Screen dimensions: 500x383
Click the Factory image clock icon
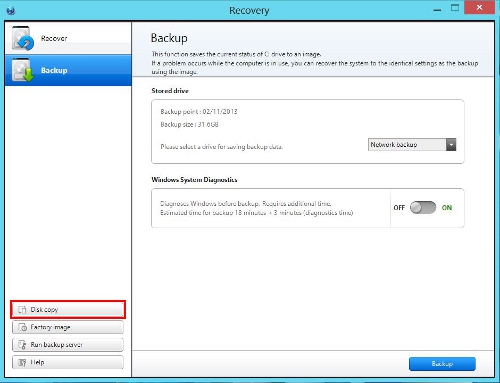(22, 327)
